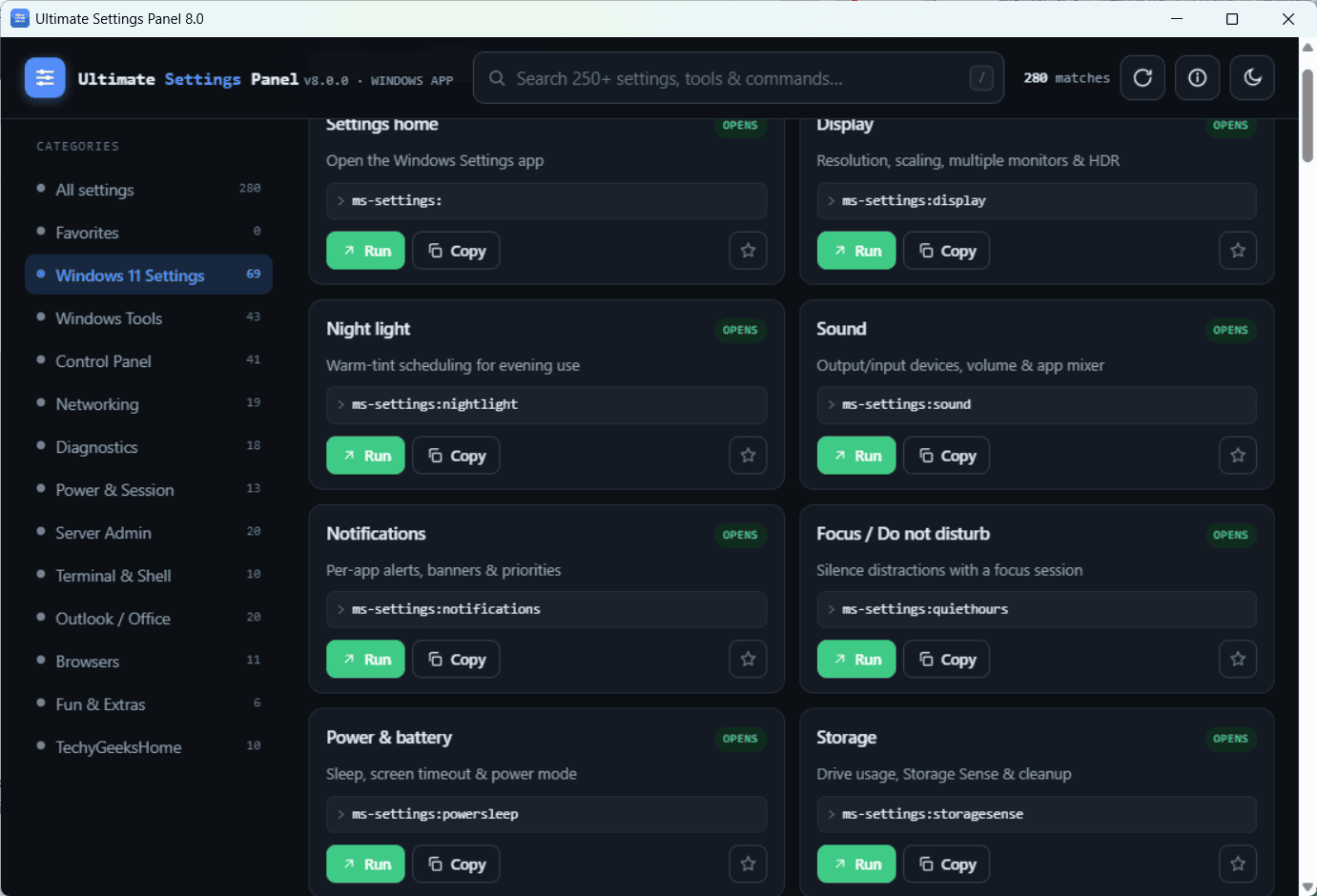1317x896 pixels.
Task: Open the Control Panel category
Action: (149, 361)
